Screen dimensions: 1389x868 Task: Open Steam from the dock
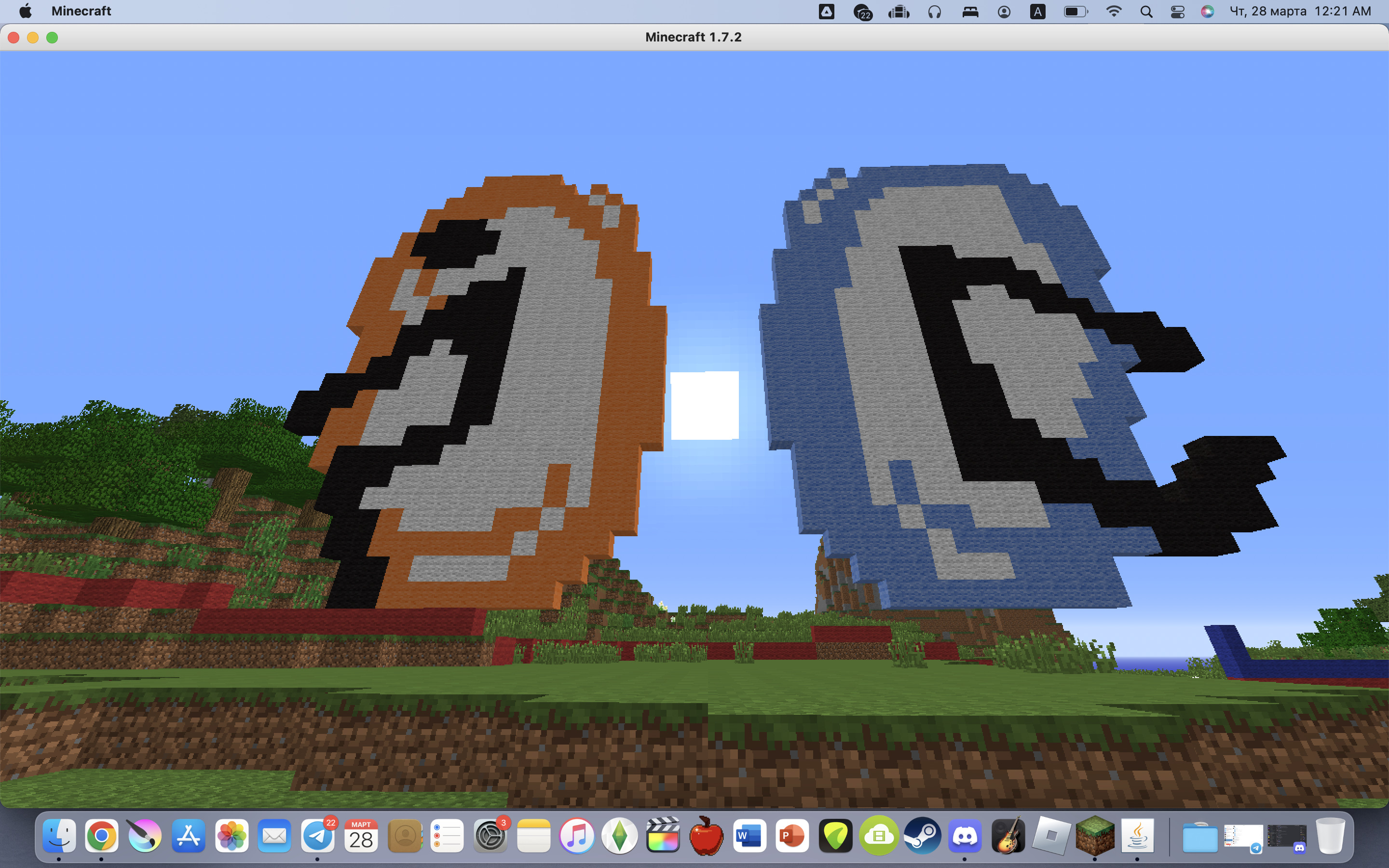click(x=922, y=836)
